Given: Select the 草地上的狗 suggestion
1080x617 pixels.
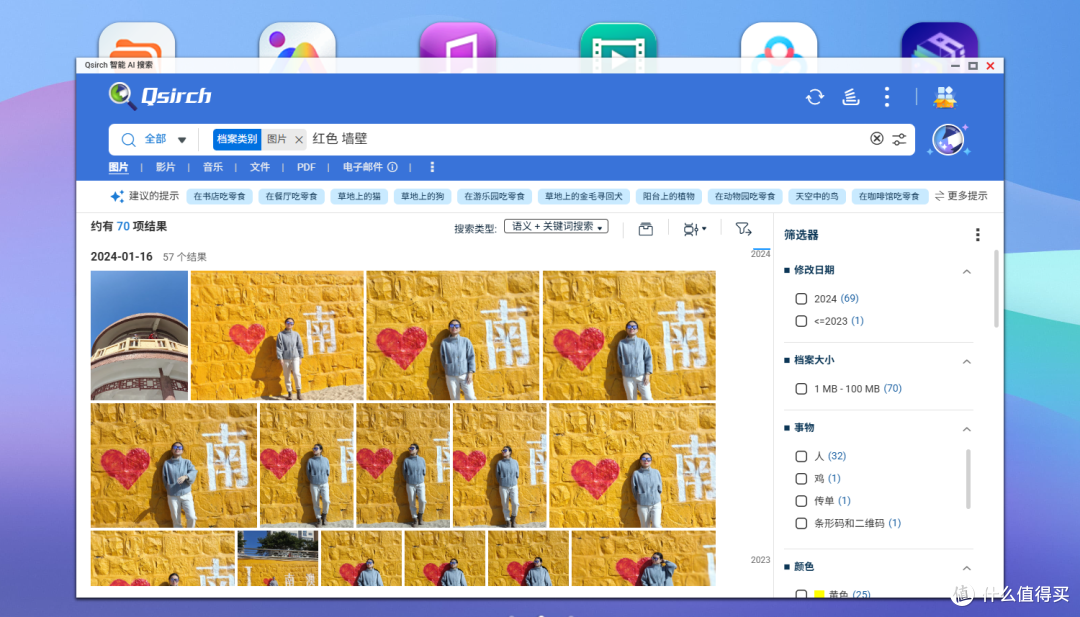Looking at the screenshot, I should 422,196.
